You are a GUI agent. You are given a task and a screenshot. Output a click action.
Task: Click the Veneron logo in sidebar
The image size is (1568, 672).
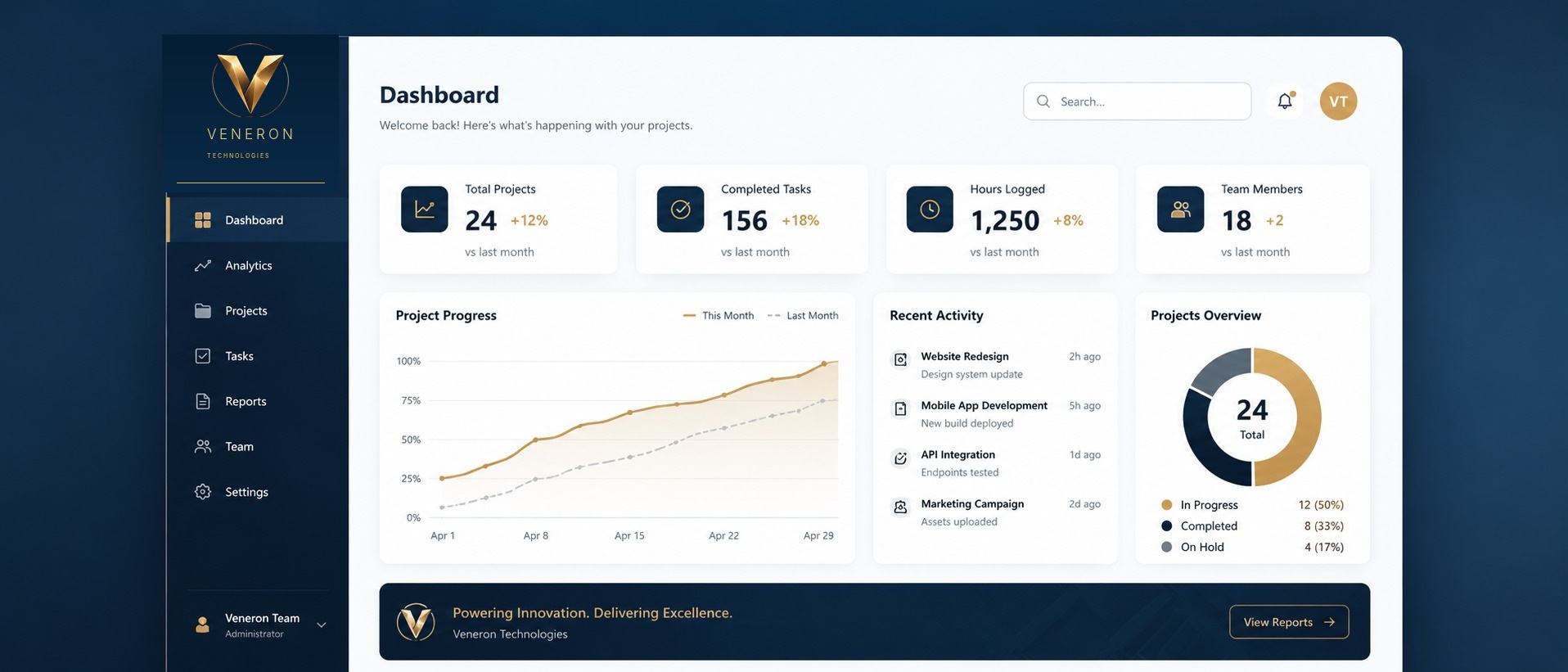point(250,82)
